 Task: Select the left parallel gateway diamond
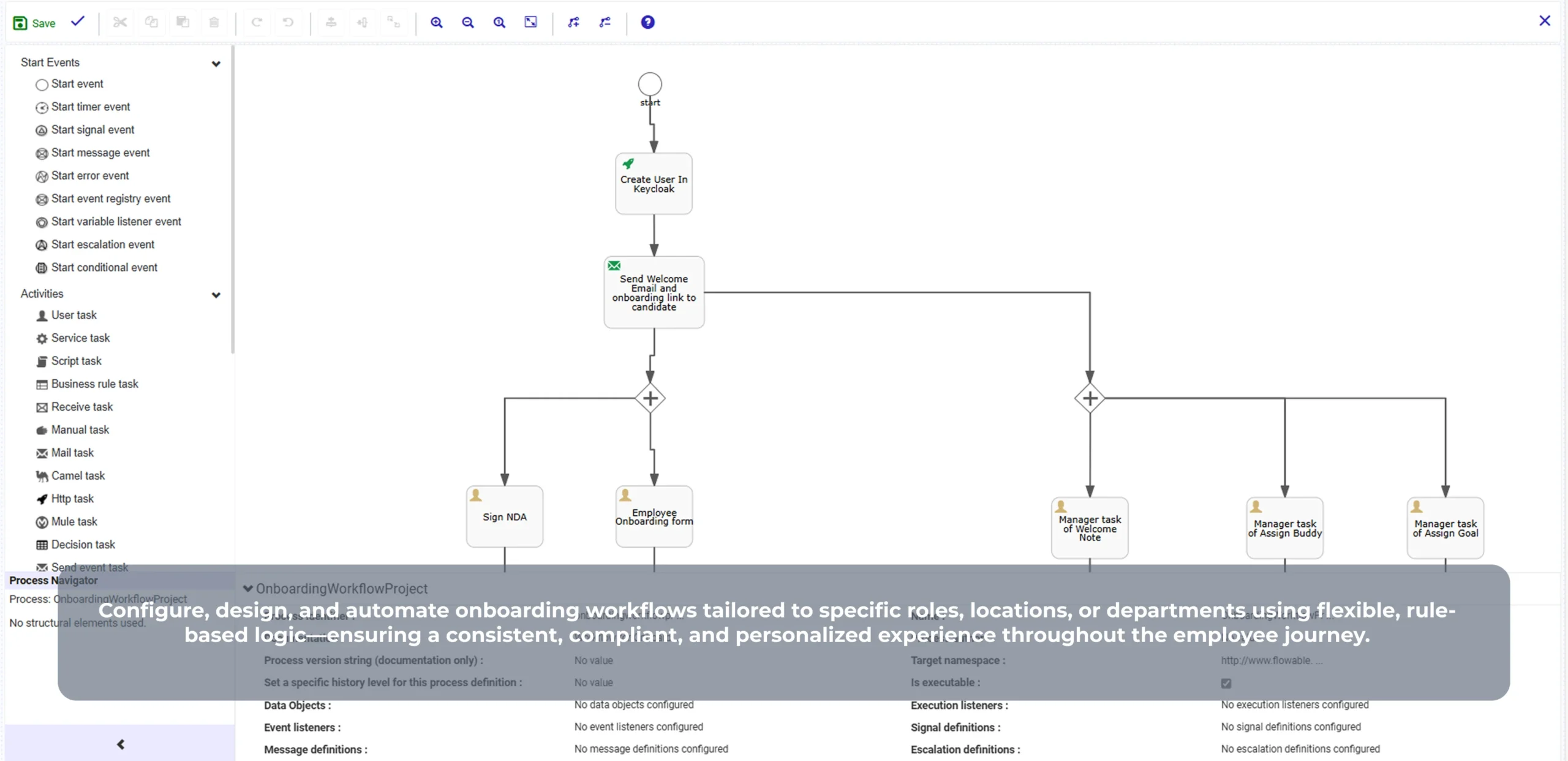[x=650, y=398]
